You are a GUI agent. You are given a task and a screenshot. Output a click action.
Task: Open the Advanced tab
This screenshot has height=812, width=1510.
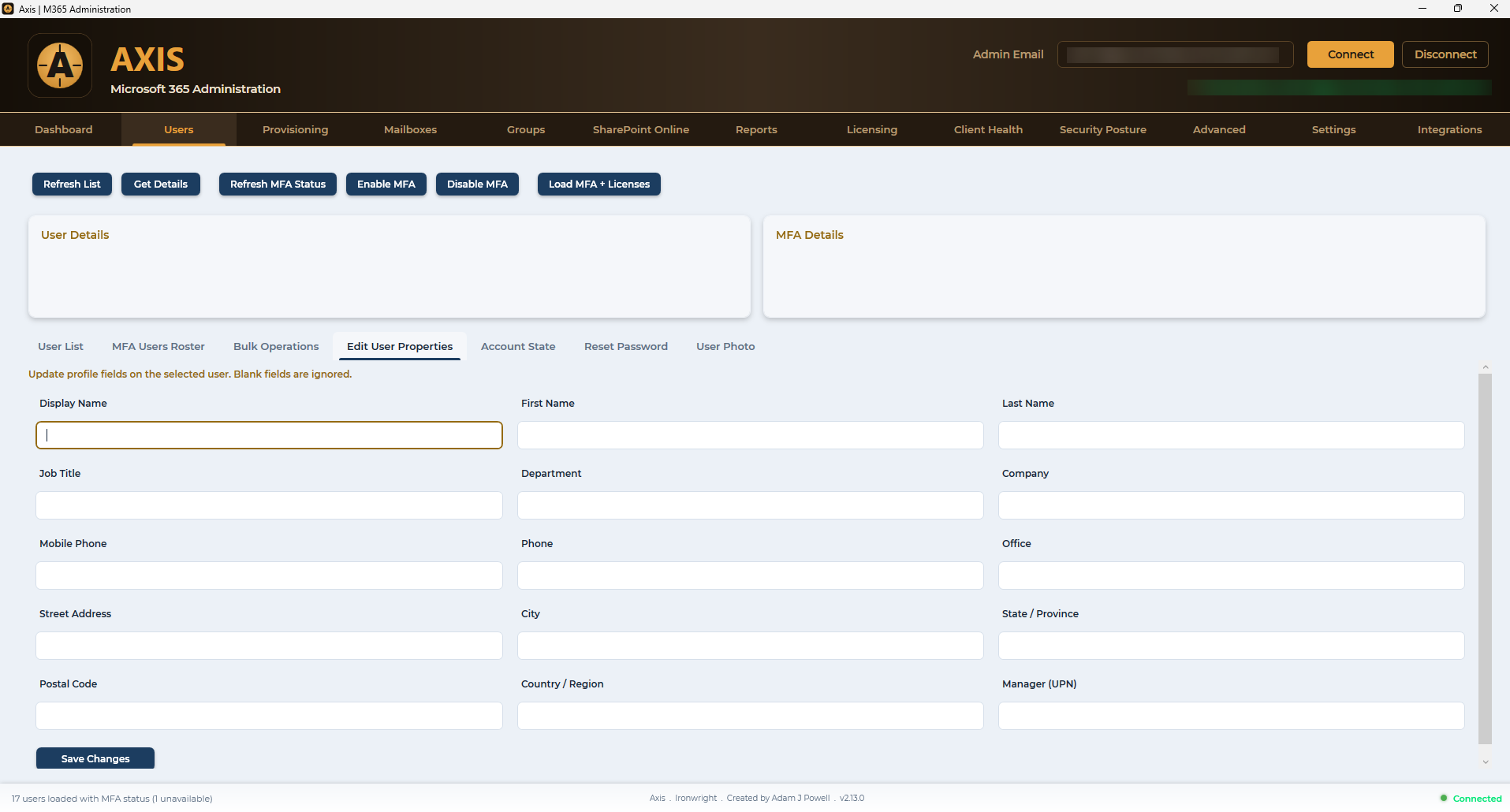1219,129
